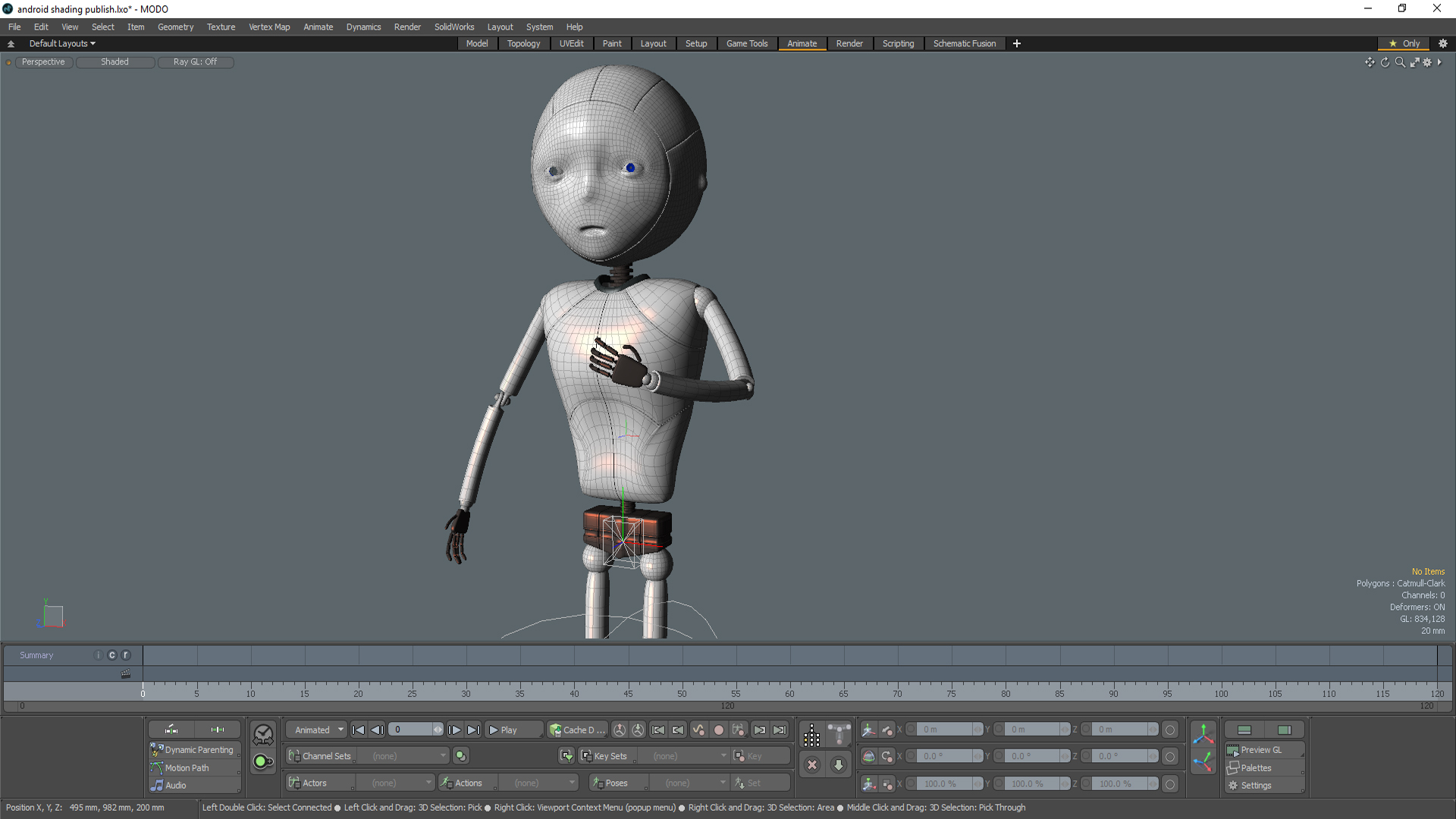
Task: Toggle the position X channel key dot
Action: pyautogui.click(x=911, y=730)
